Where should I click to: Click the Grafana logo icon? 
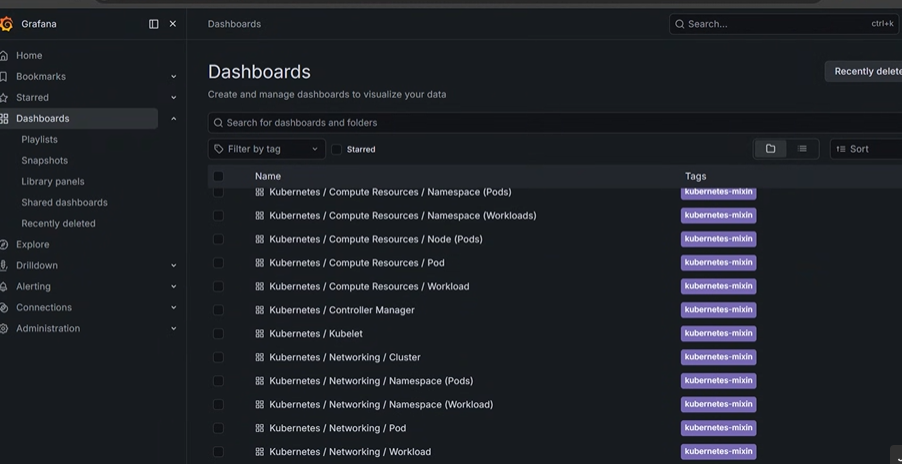pyautogui.click(x=6, y=24)
